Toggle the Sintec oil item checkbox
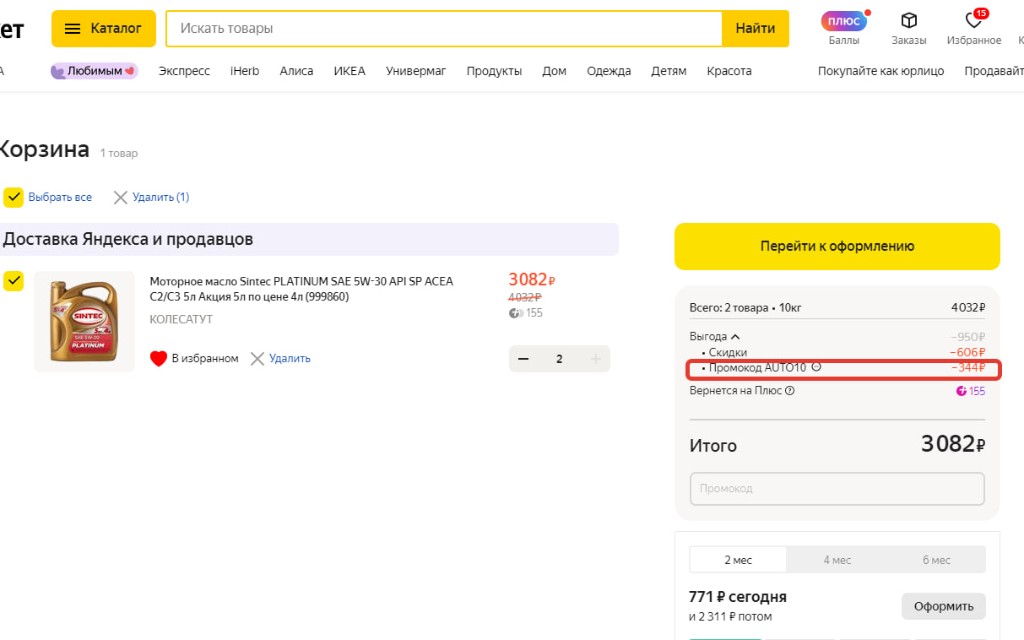This screenshot has height=640, width=1024. tap(14, 281)
